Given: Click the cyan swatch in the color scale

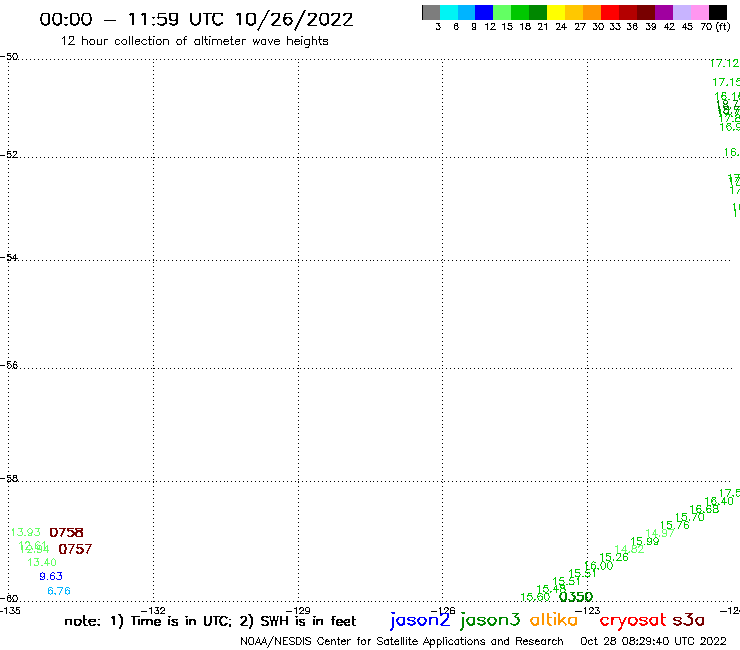Looking at the screenshot, I should point(449,12).
